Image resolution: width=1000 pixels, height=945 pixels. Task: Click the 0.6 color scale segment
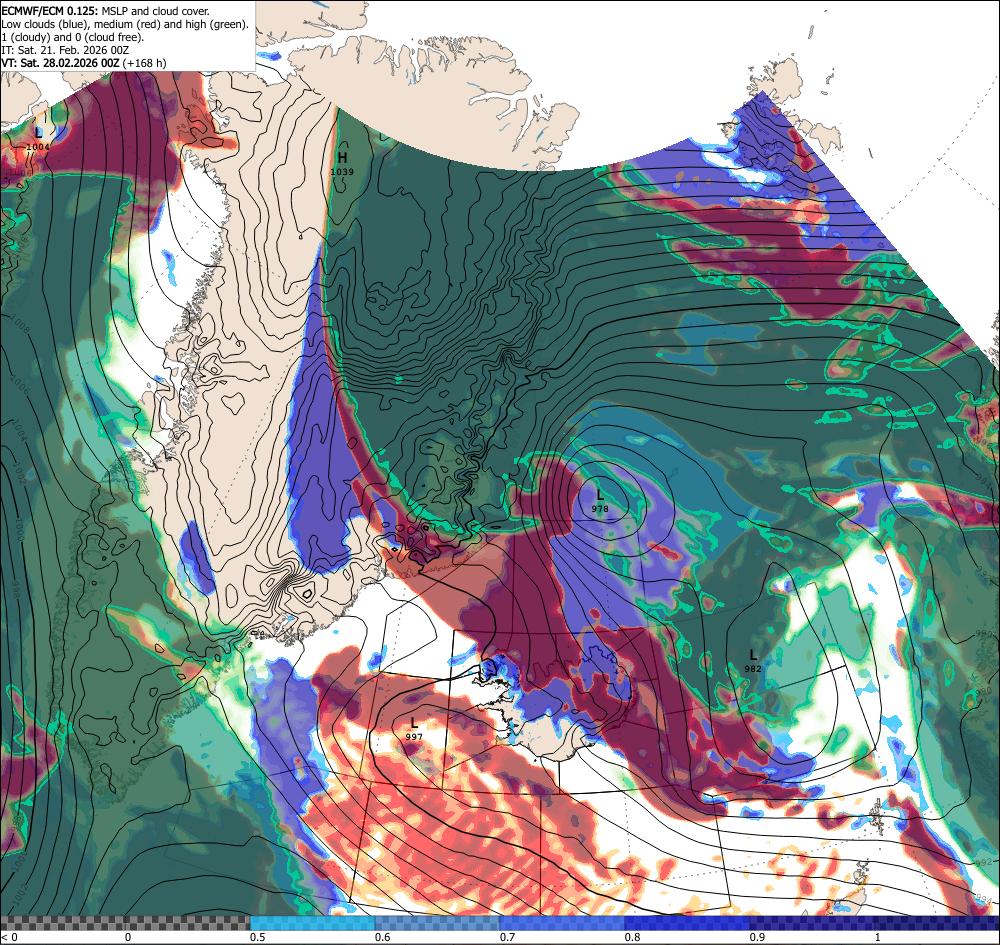coord(437,923)
